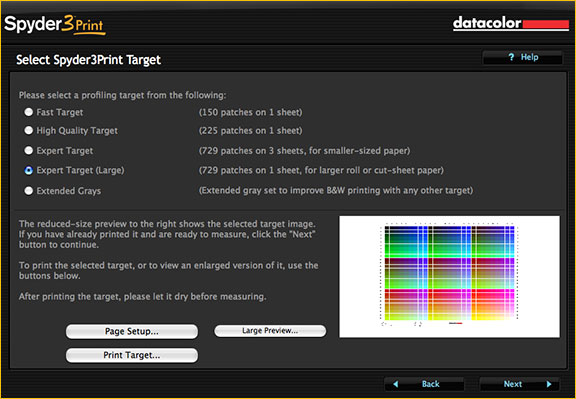Click 'After printing the target' instruction text
This screenshot has height=399, width=576.
pyautogui.click(x=143, y=296)
